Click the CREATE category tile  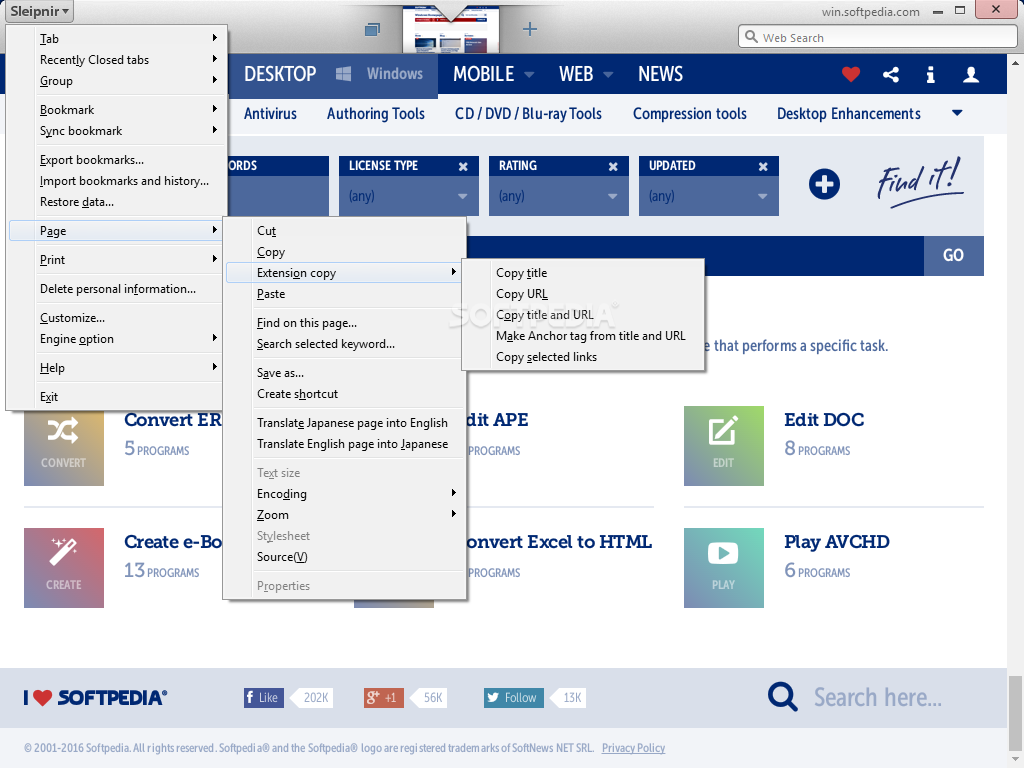coord(64,568)
